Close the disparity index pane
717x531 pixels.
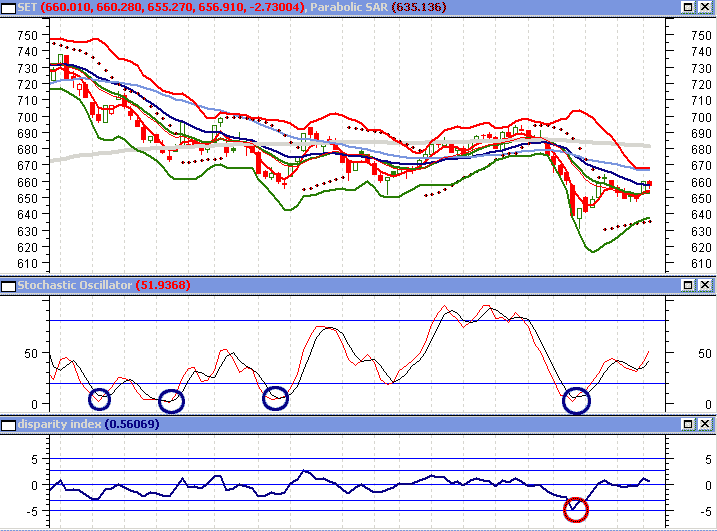[x=705, y=424]
